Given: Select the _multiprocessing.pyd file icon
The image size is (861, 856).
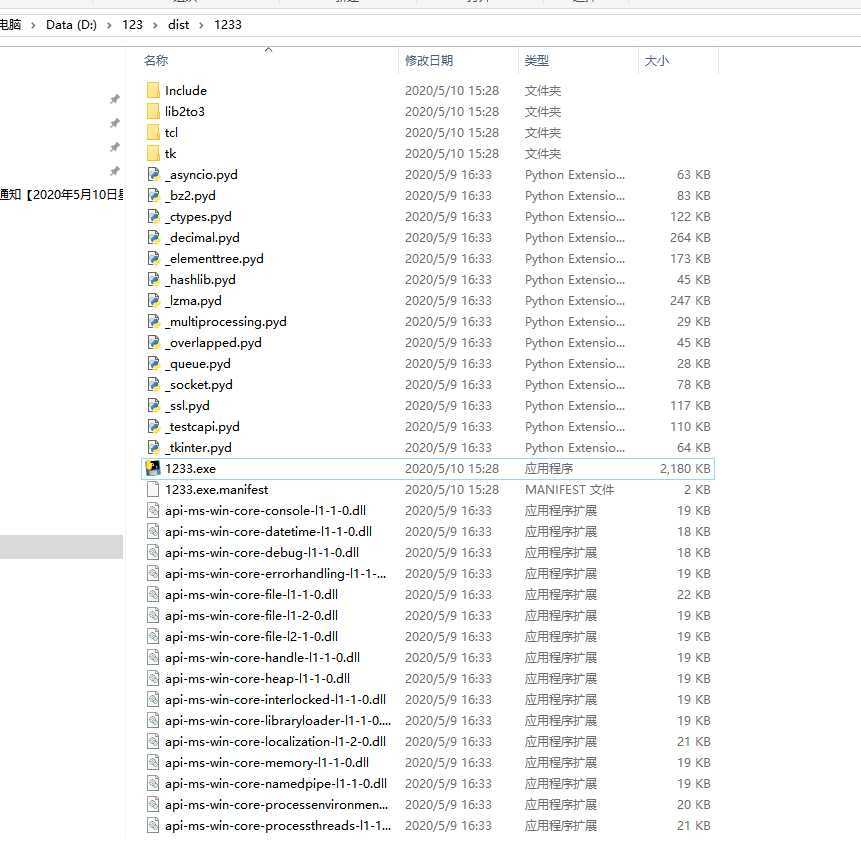Looking at the screenshot, I should point(153,321).
